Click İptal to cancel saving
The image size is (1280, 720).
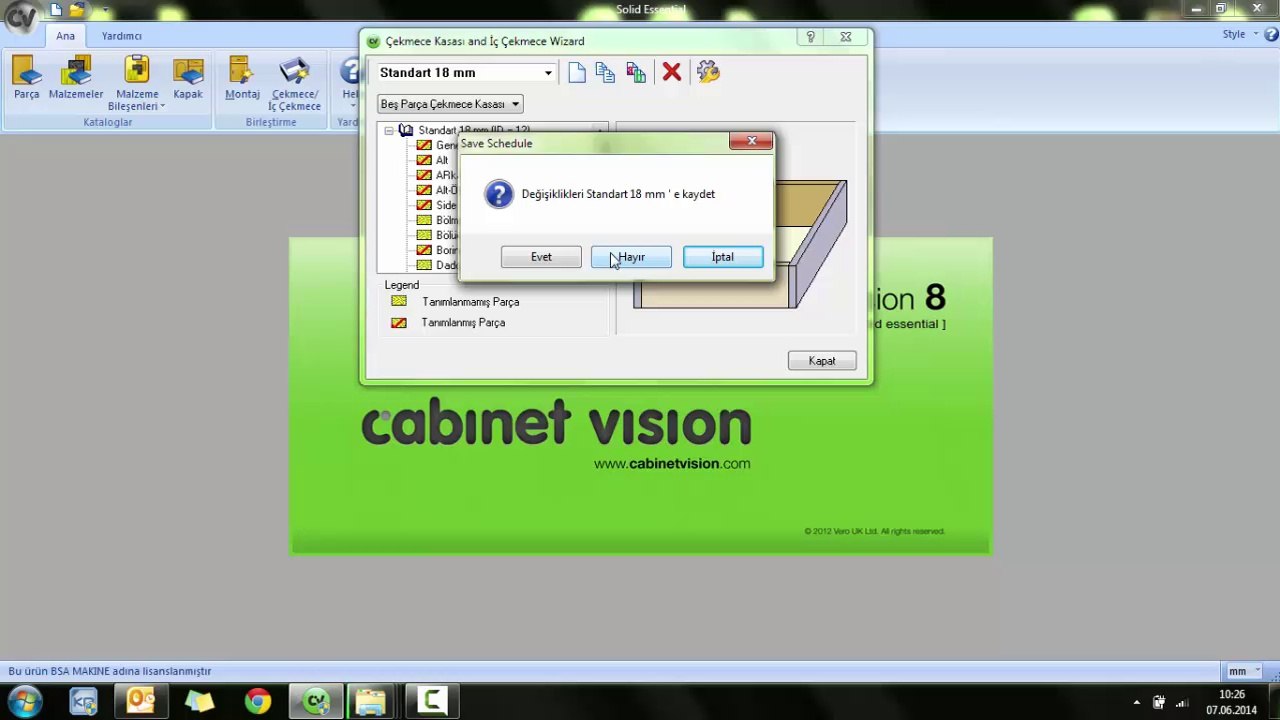[x=723, y=257]
